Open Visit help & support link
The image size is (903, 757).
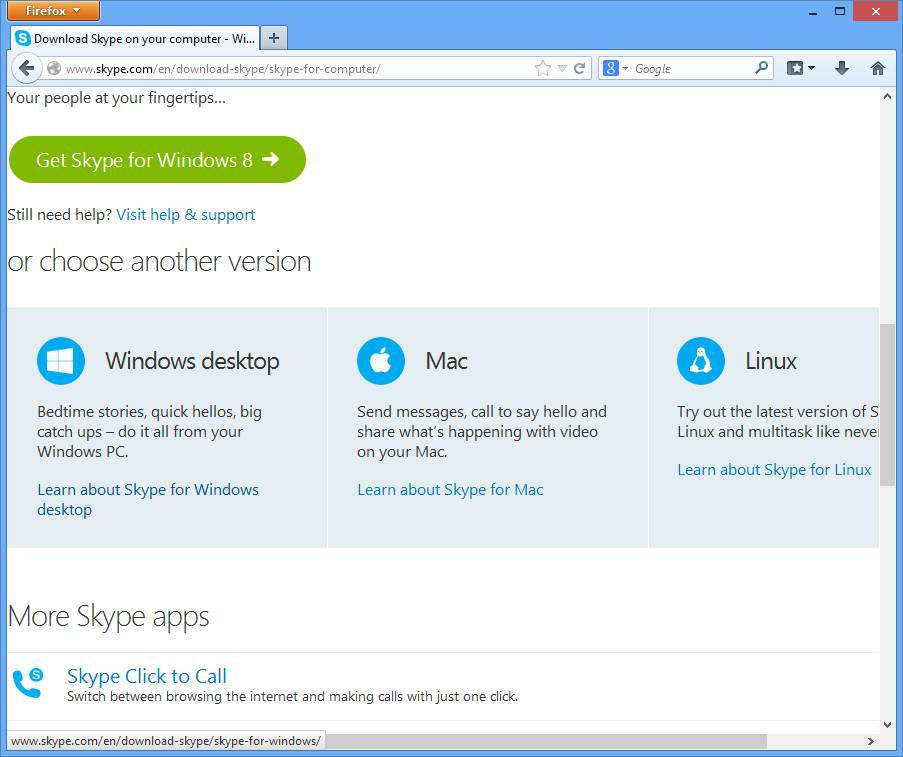point(185,215)
